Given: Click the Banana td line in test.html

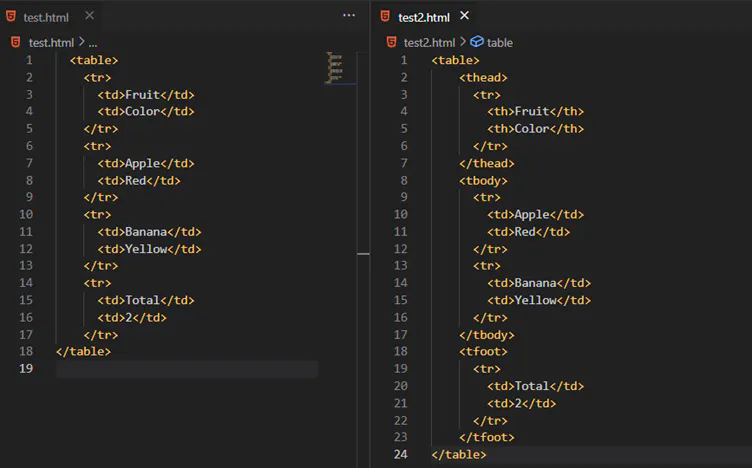Looking at the screenshot, I should click(x=149, y=232).
